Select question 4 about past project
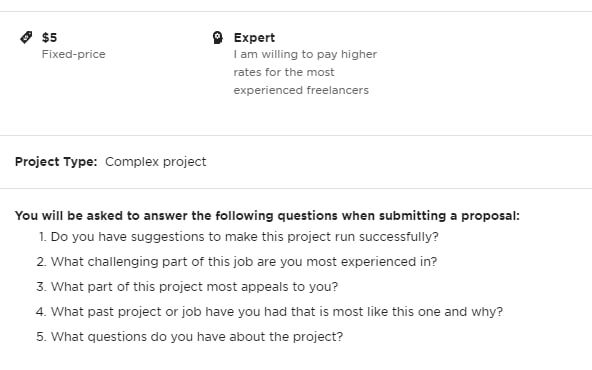Screen dimensions: 592x370 (270, 311)
